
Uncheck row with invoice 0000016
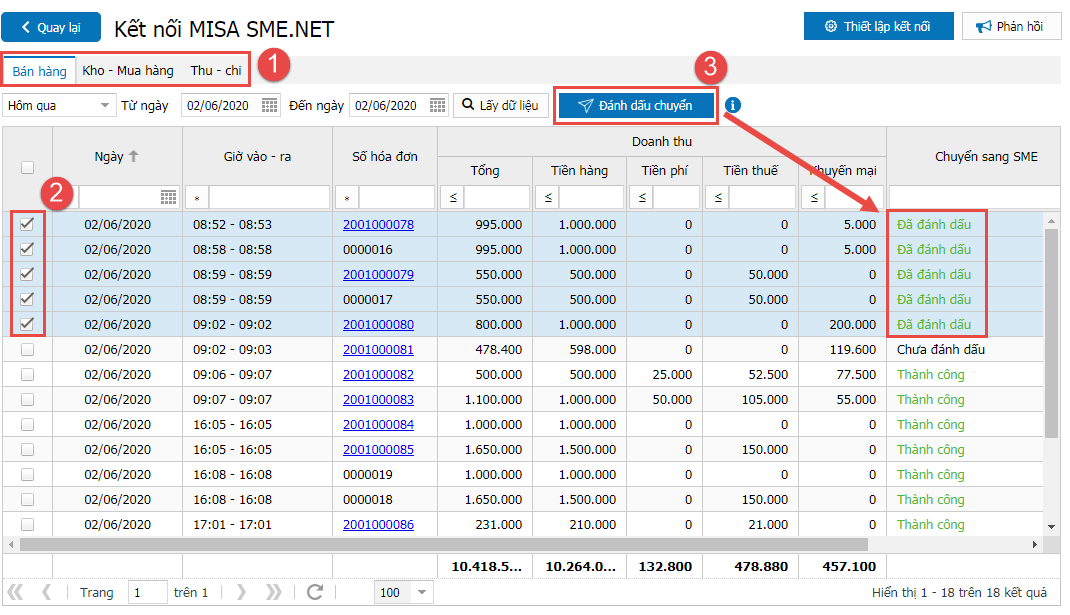click(x=27, y=249)
